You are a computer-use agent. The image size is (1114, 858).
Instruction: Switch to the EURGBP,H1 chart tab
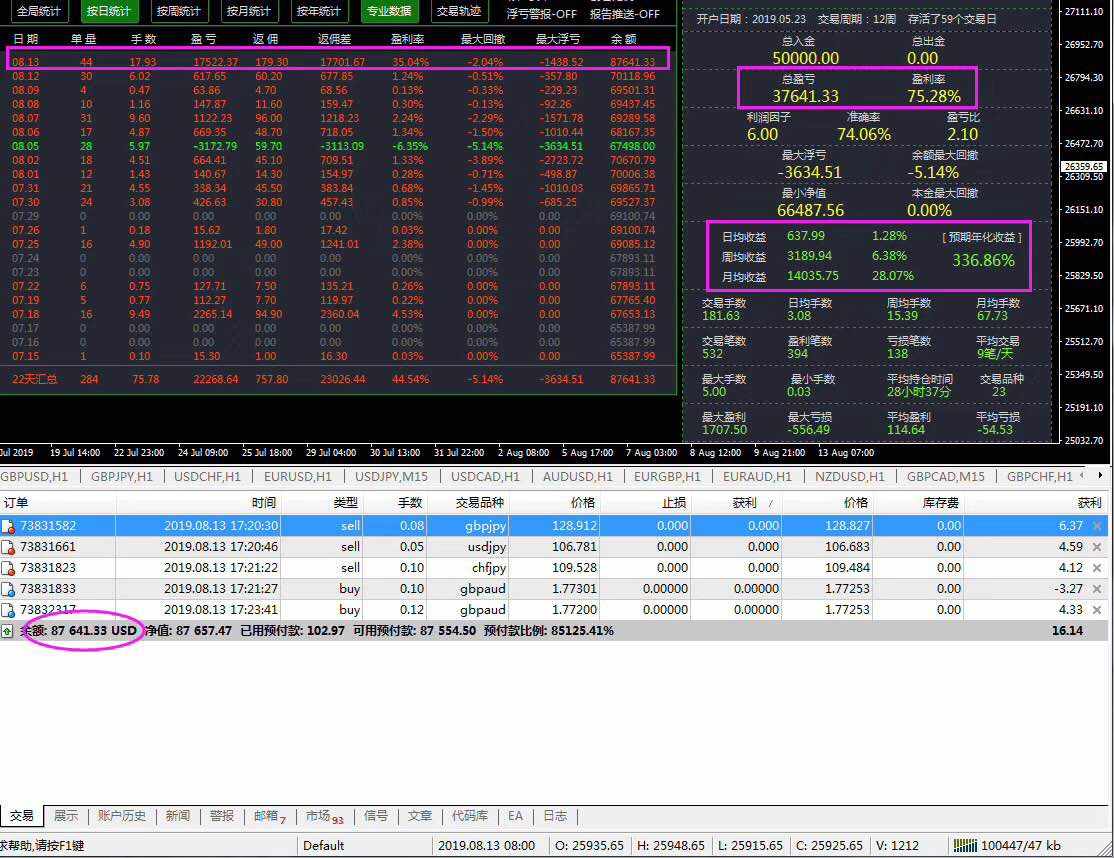pos(667,477)
